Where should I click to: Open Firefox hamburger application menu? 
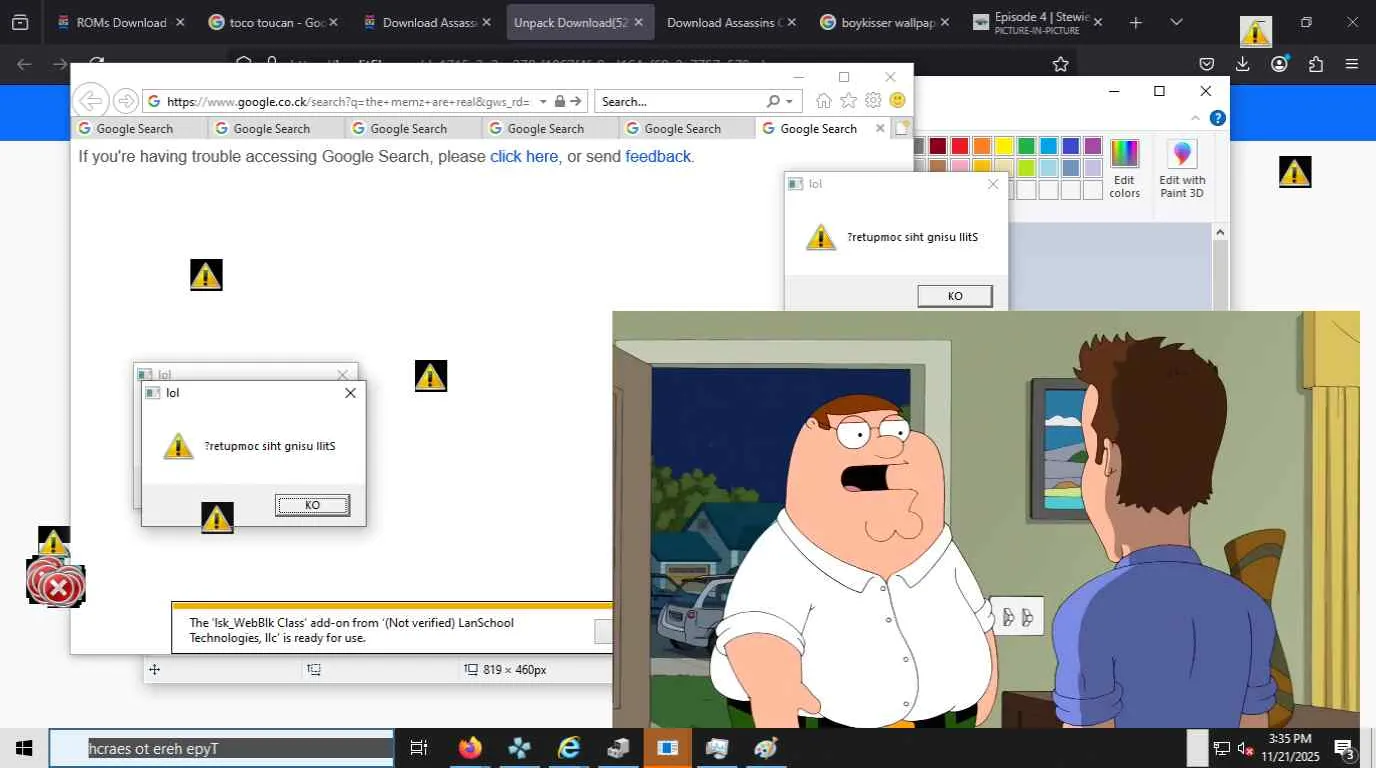(x=1352, y=64)
